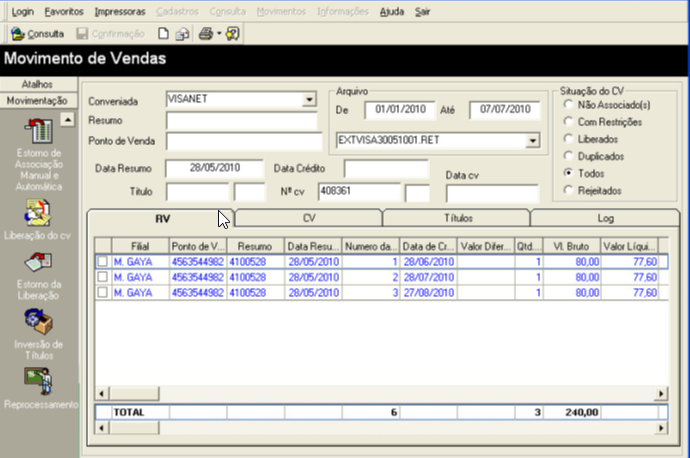This screenshot has width=690, height=458.
Task: Click date 28/06/2010 in Data de Cr column
Action: point(429,262)
